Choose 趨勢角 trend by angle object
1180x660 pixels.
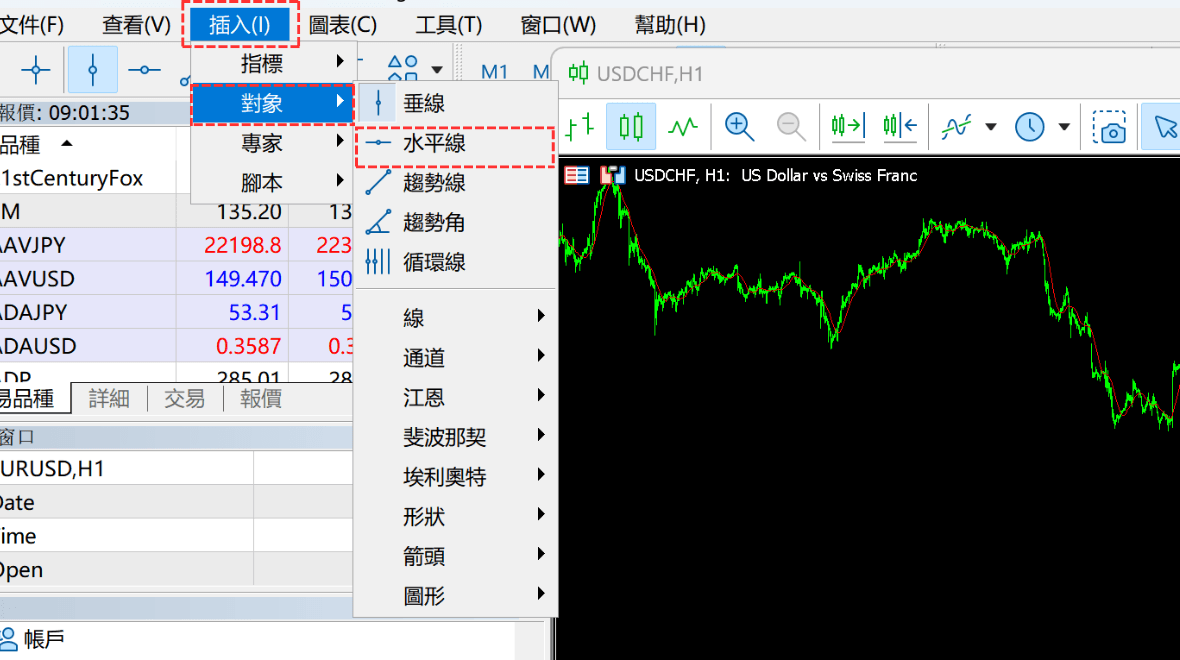[x=455, y=223]
